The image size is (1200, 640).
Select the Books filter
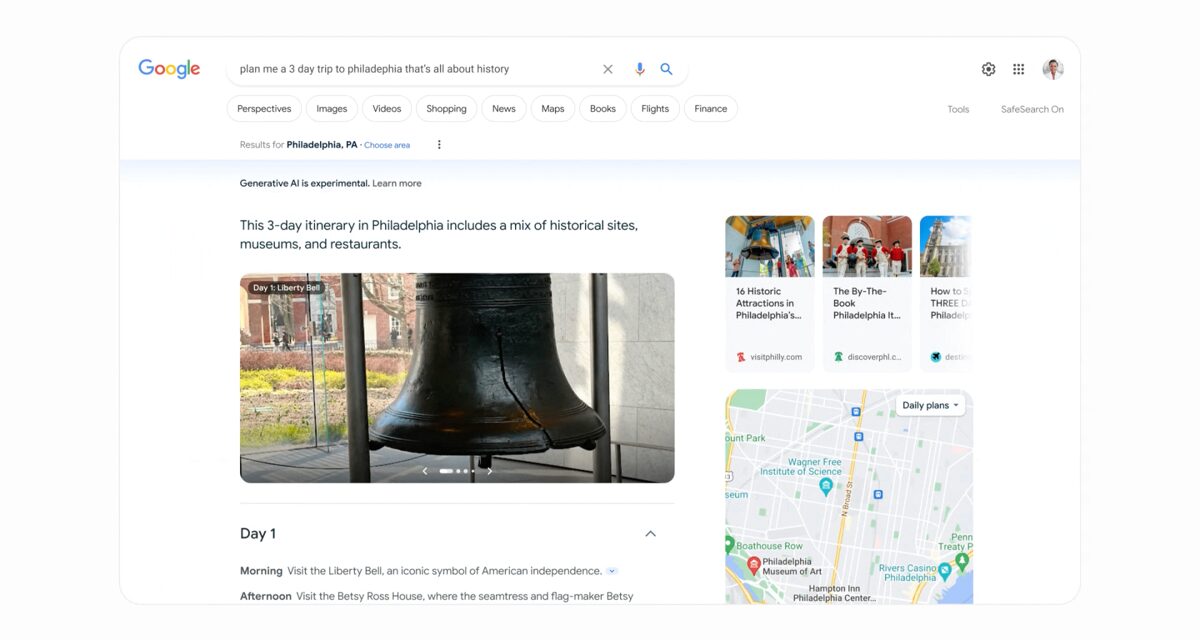coord(603,109)
